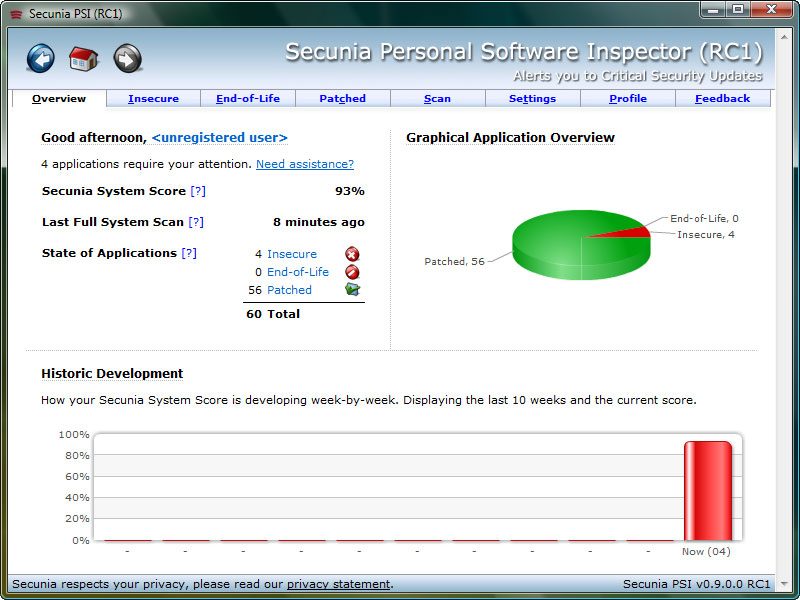Go to the Profile tab
Screen dimensions: 800x600
(628, 98)
